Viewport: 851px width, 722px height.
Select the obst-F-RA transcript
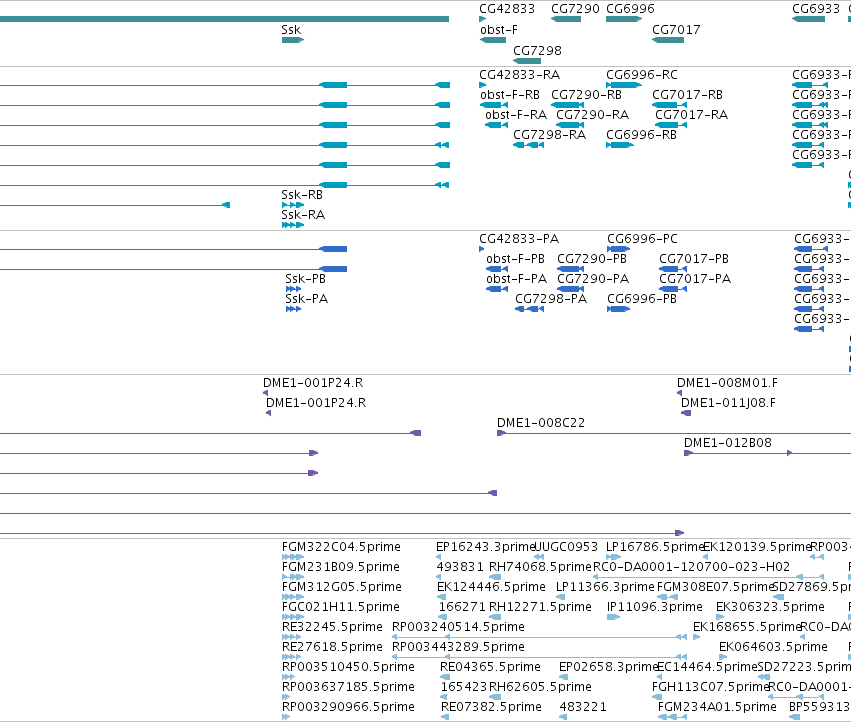pyautogui.click(x=496, y=125)
